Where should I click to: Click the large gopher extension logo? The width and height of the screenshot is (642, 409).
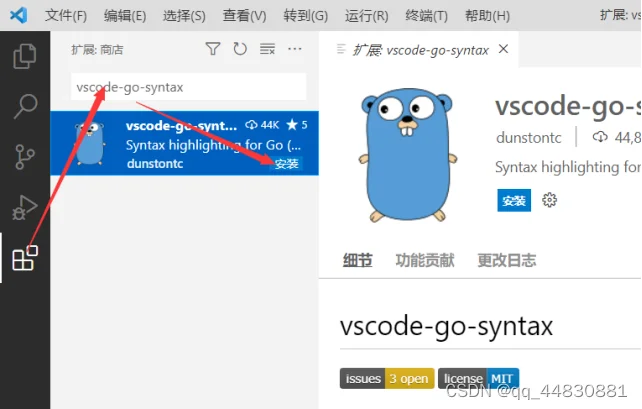click(407, 155)
